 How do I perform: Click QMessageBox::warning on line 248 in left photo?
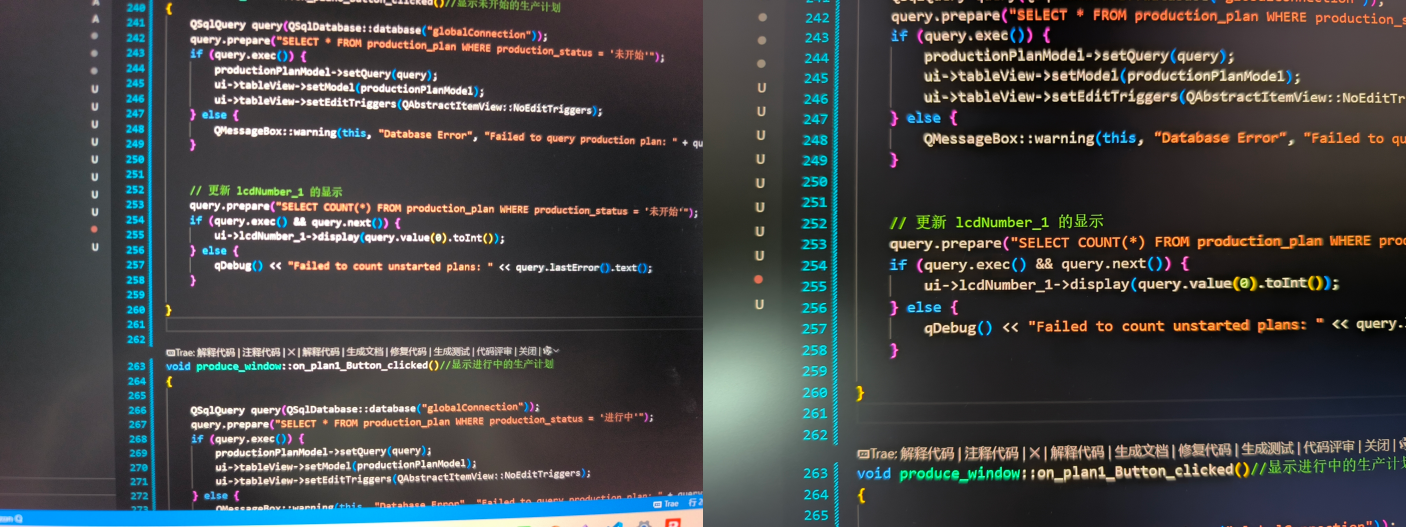click(x=275, y=132)
